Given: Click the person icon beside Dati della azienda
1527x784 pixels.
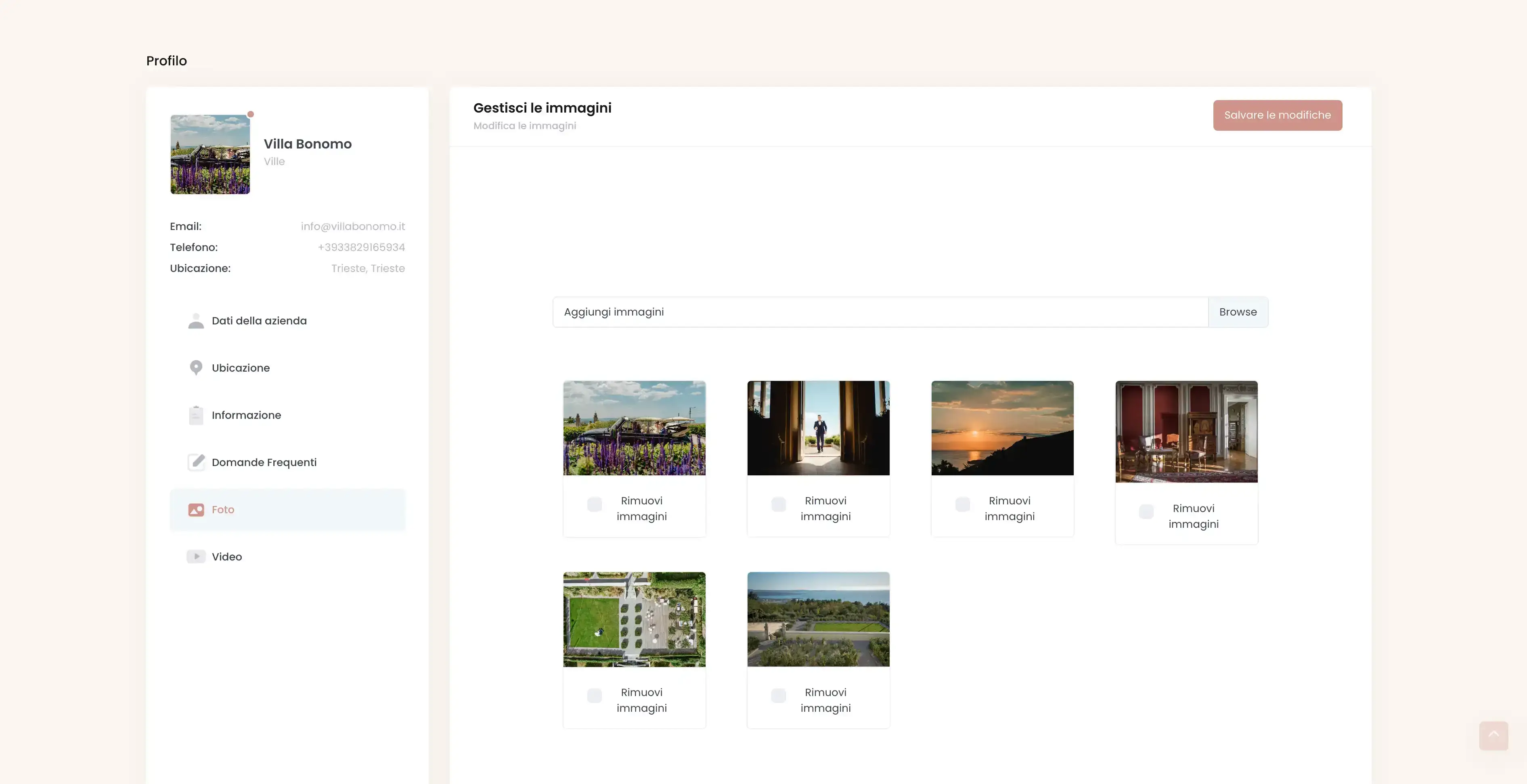Looking at the screenshot, I should 196,321.
